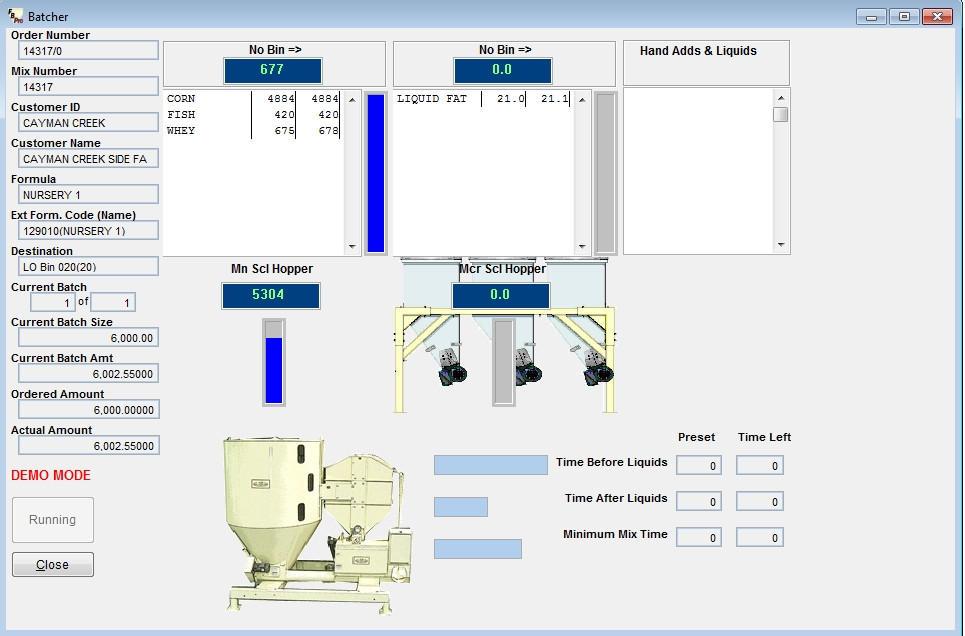Screen dimensions: 965x636
Task: Click the Minimum Mix Time preset field
Action: click(x=697, y=536)
